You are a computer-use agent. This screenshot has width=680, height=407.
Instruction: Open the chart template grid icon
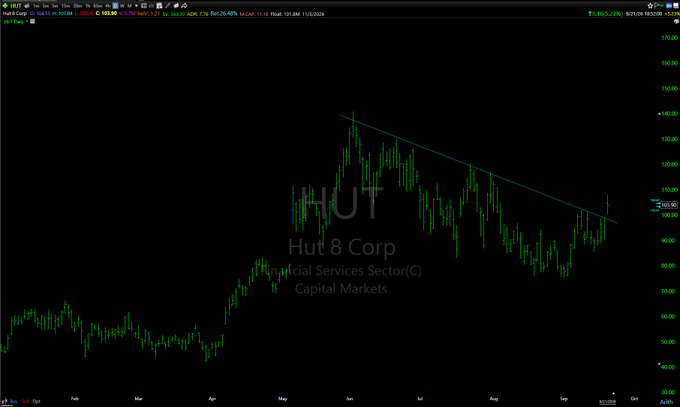click(159, 6)
